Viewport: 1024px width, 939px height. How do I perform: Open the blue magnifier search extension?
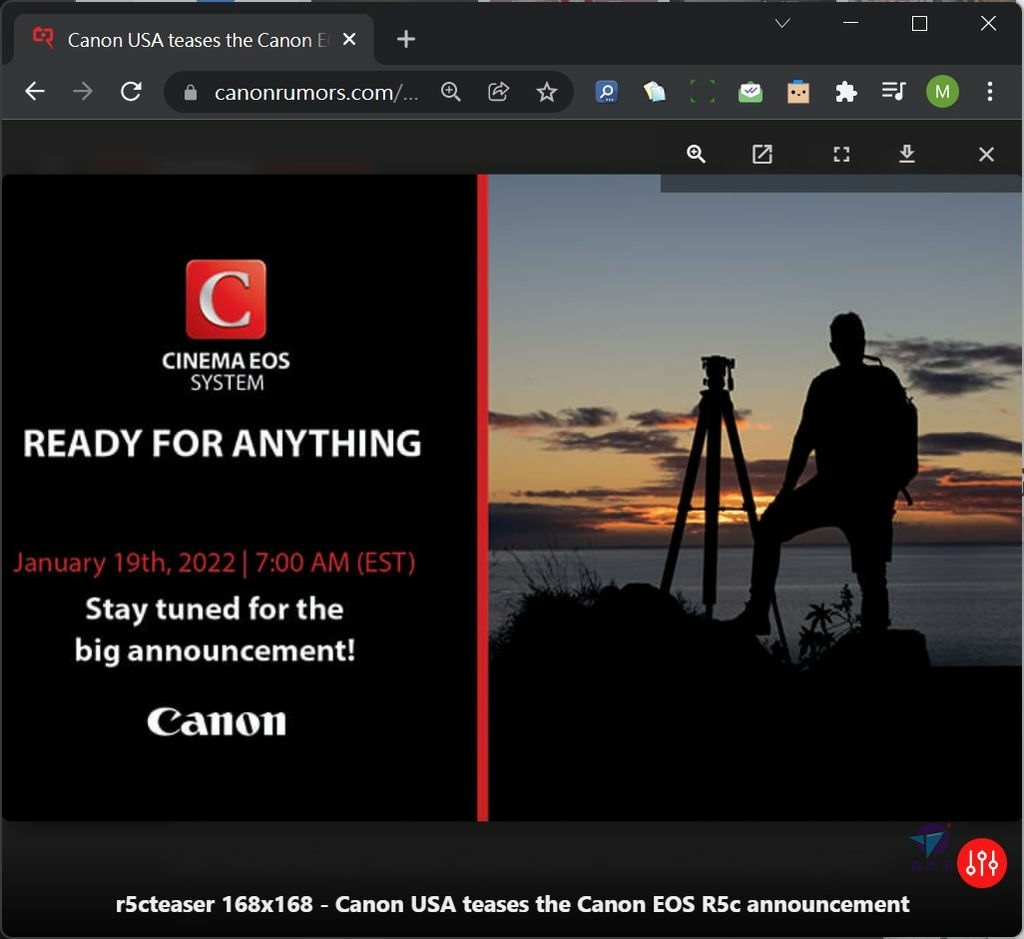click(x=607, y=92)
